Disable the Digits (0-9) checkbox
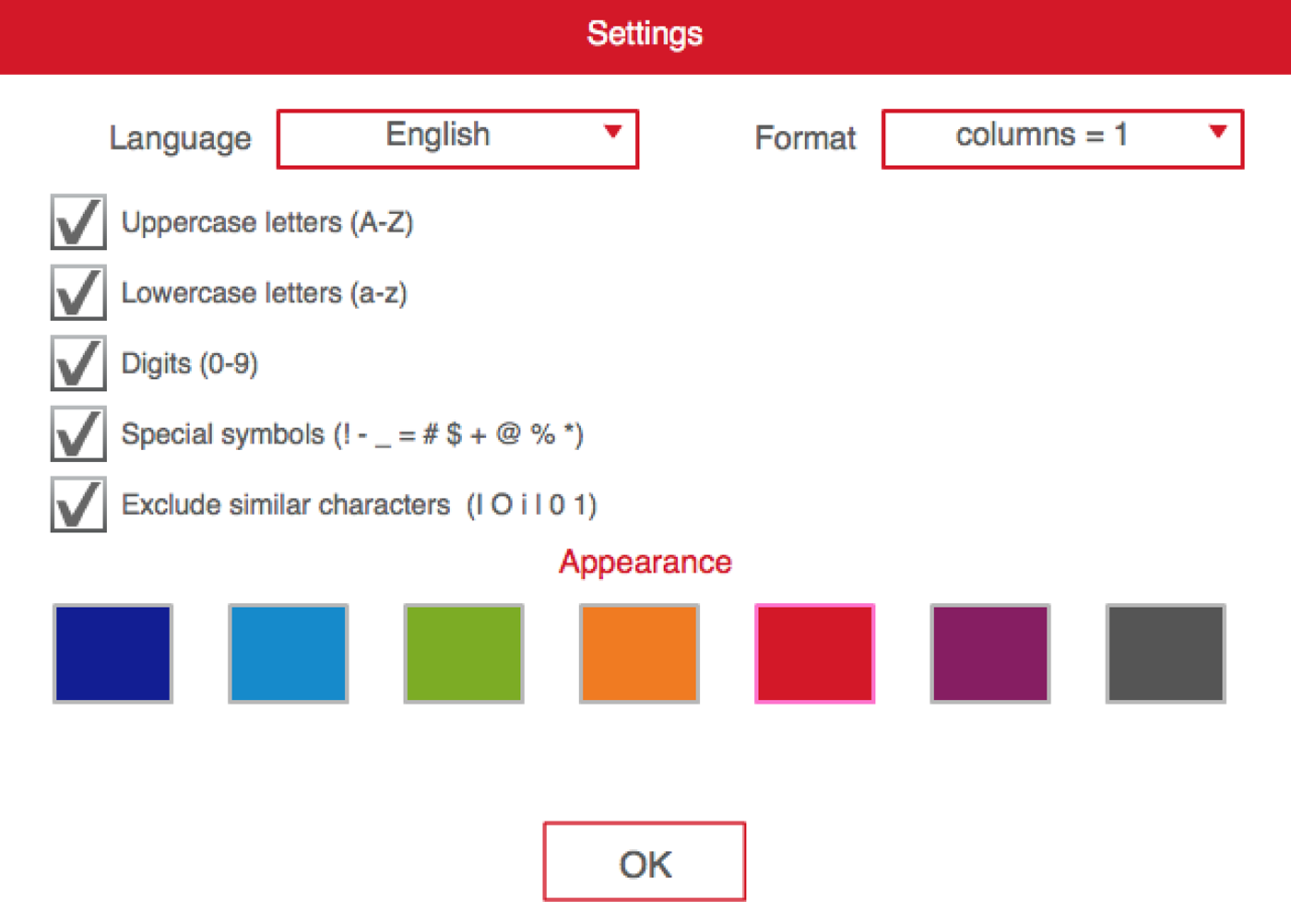Viewport: 1291px width, 924px height. (x=78, y=363)
